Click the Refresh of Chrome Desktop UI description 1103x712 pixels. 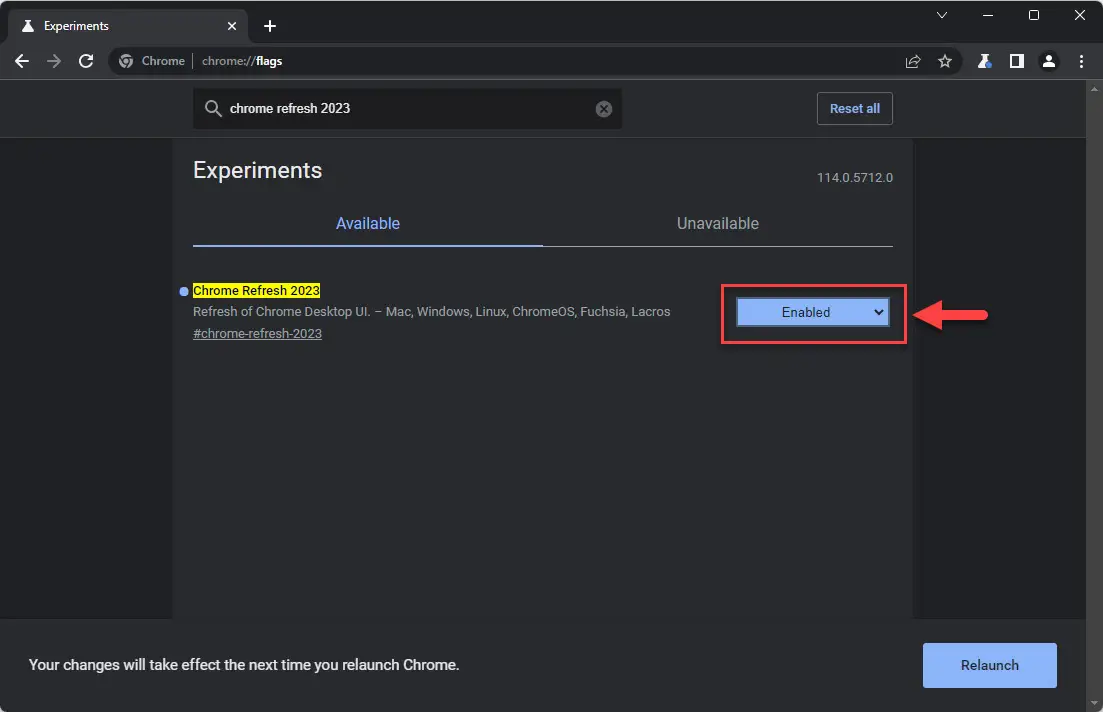431,312
